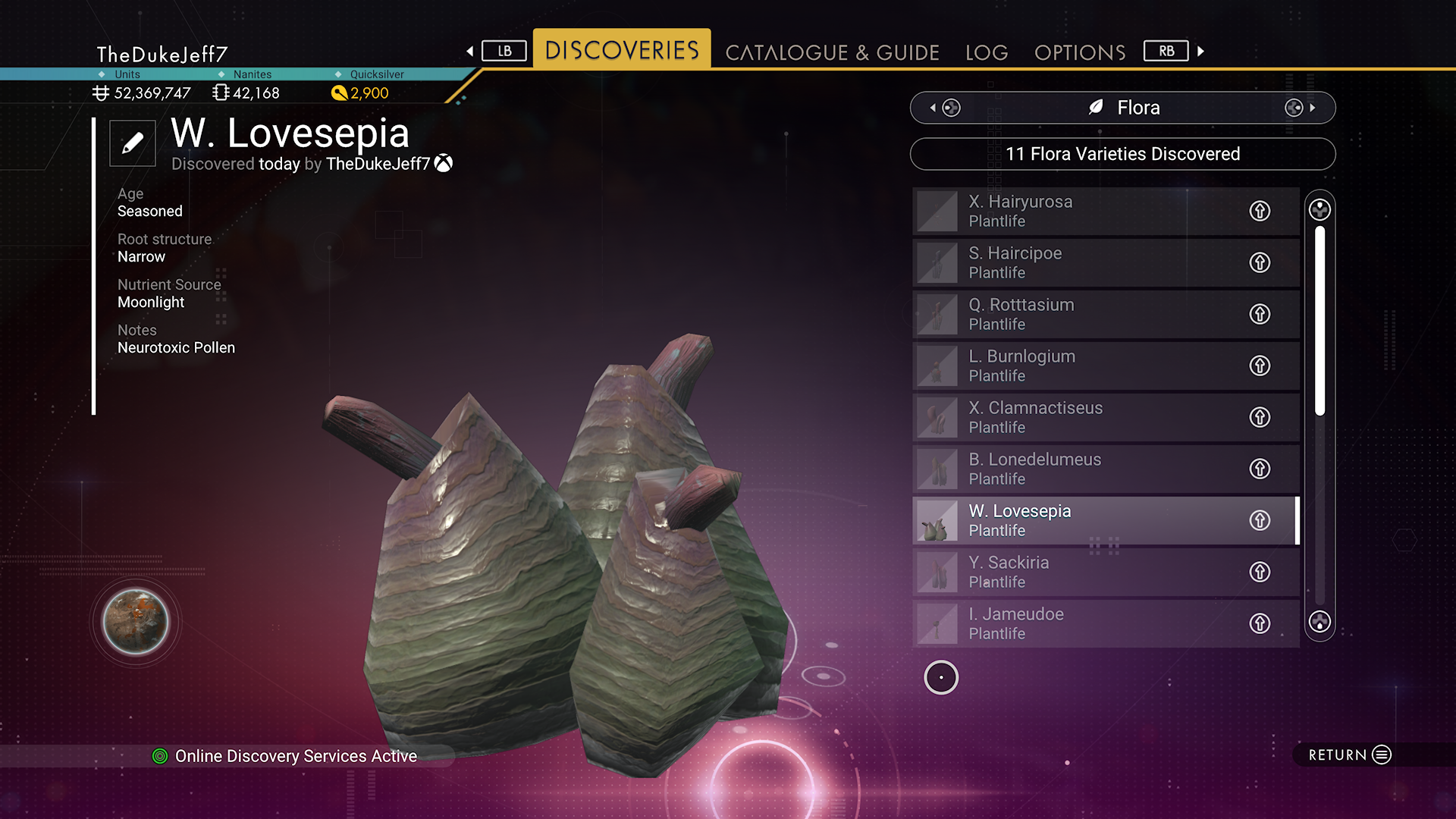Open the Options tab

[1080, 52]
